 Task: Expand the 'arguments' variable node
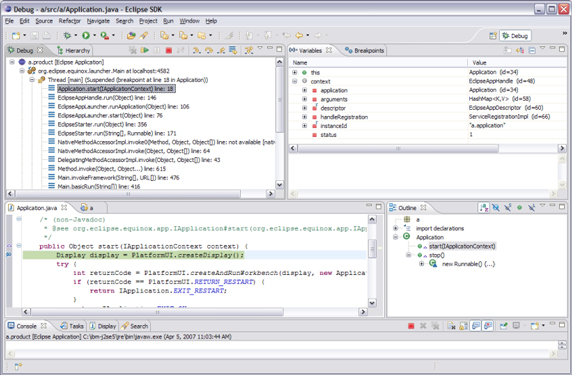[x=305, y=99]
